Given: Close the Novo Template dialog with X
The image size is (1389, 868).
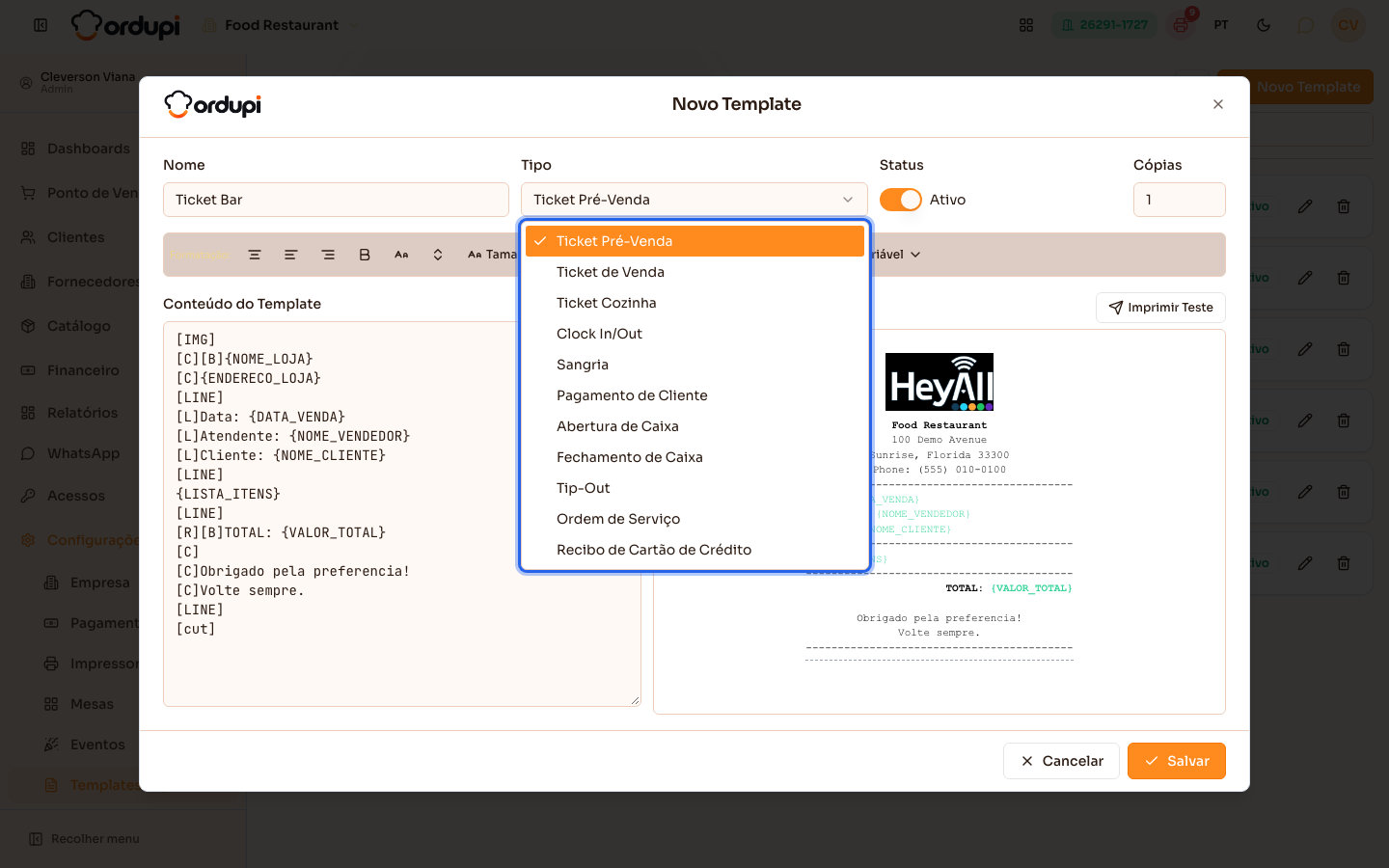Looking at the screenshot, I should click(x=1218, y=104).
